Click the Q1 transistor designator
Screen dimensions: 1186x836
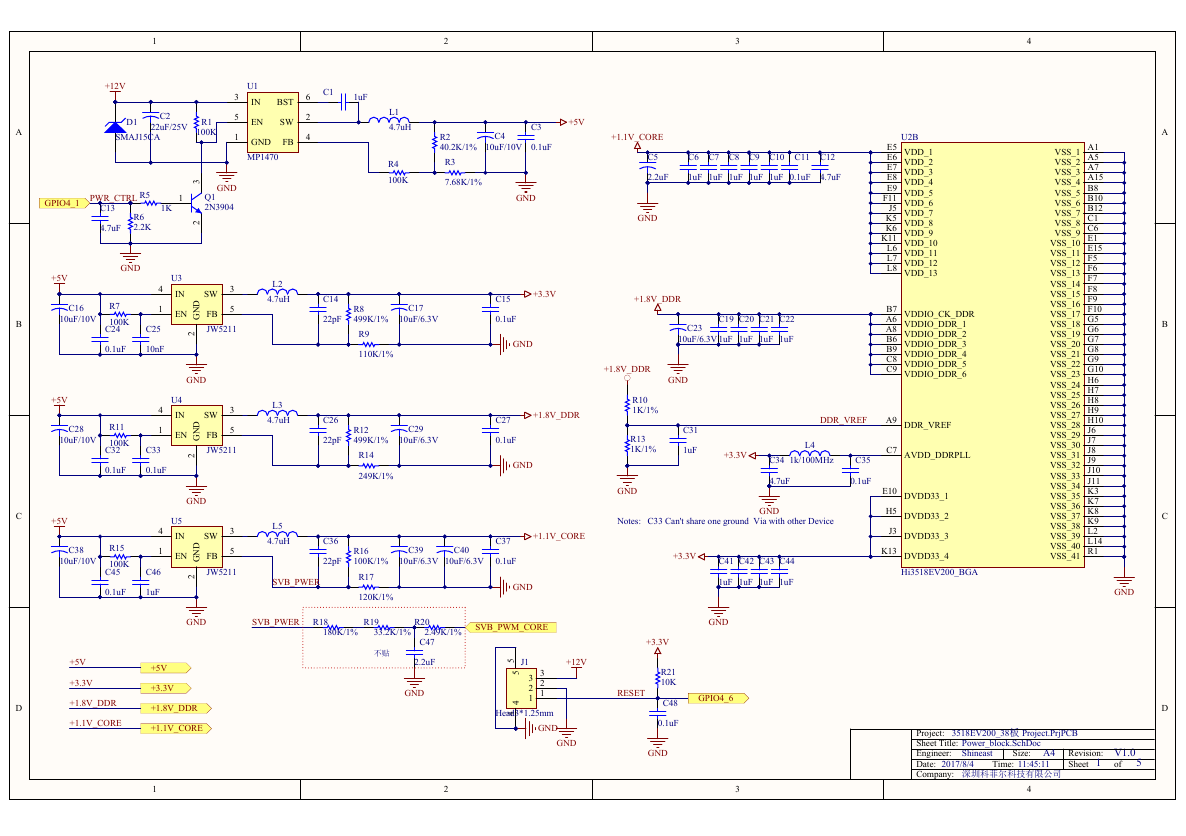point(210,197)
